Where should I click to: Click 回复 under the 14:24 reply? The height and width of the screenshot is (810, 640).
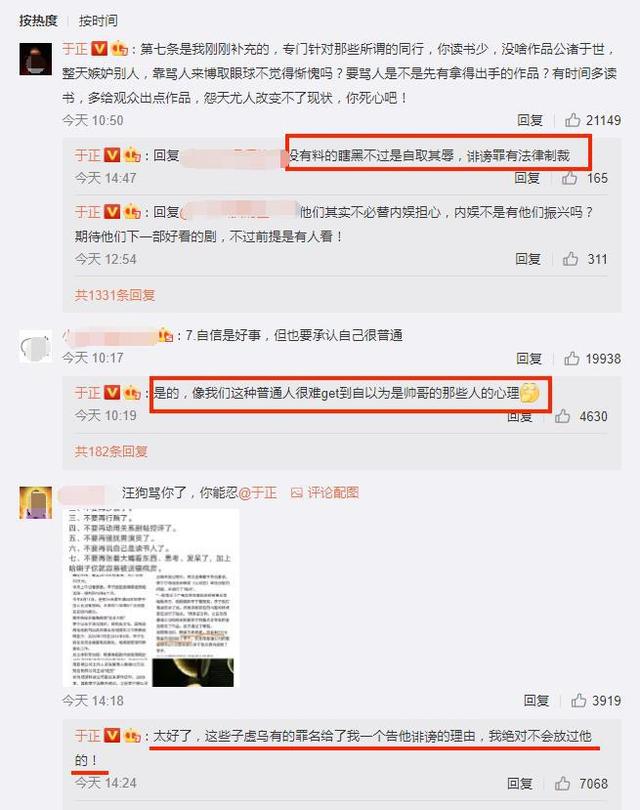point(520,784)
